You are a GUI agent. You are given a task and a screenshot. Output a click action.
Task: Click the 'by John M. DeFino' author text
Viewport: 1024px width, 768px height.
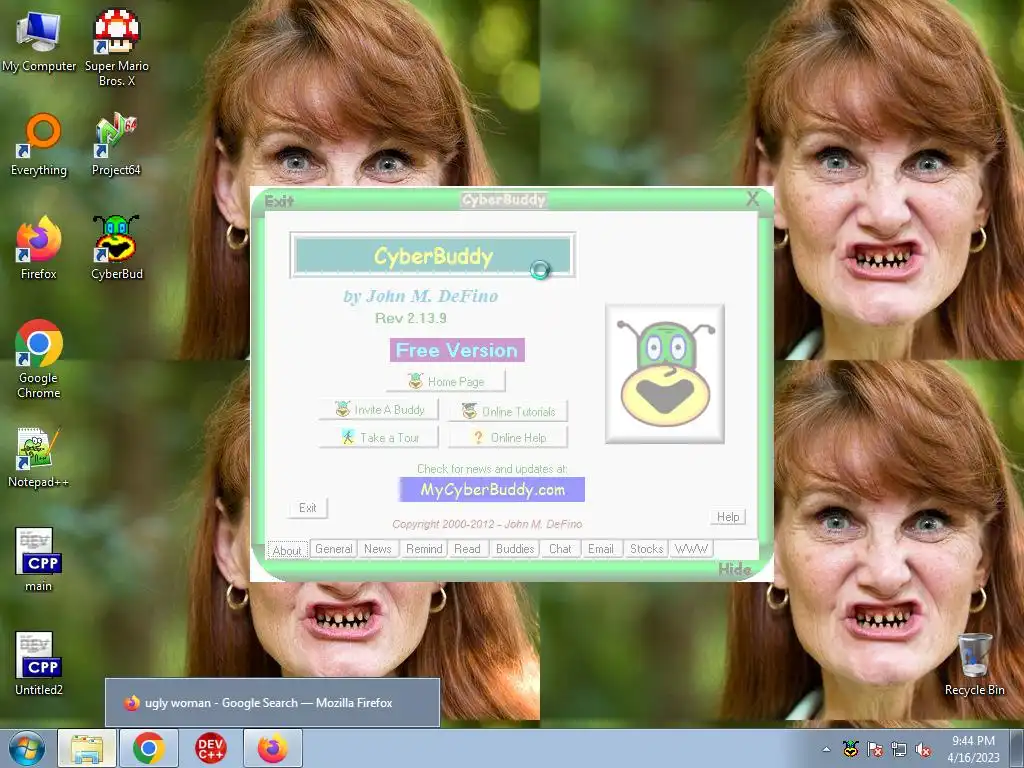point(421,296)
